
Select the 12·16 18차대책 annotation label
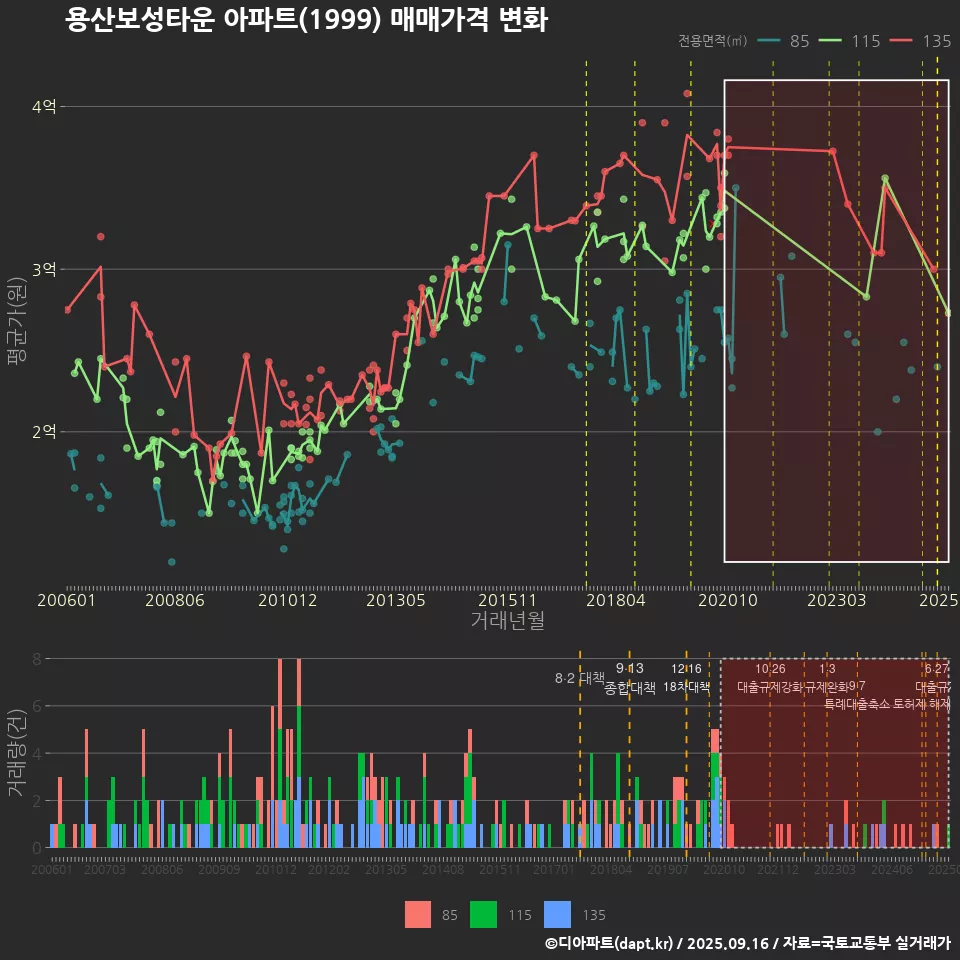686,678
